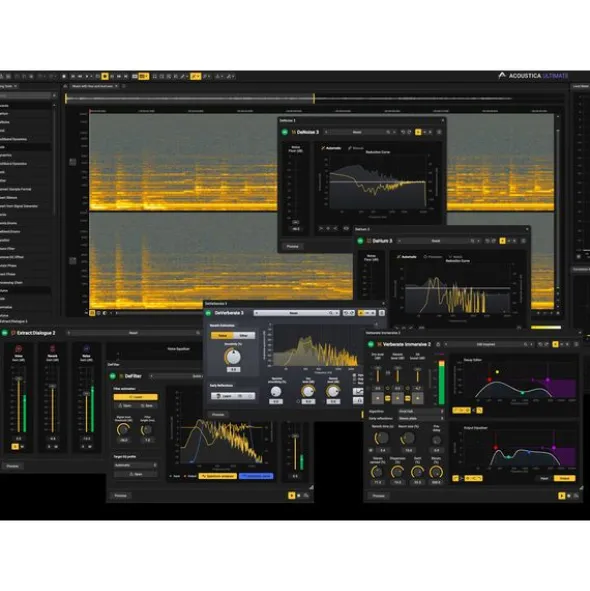
Task: Select Other in DeVerberate reverb estimation
Action: coord(244,335)
